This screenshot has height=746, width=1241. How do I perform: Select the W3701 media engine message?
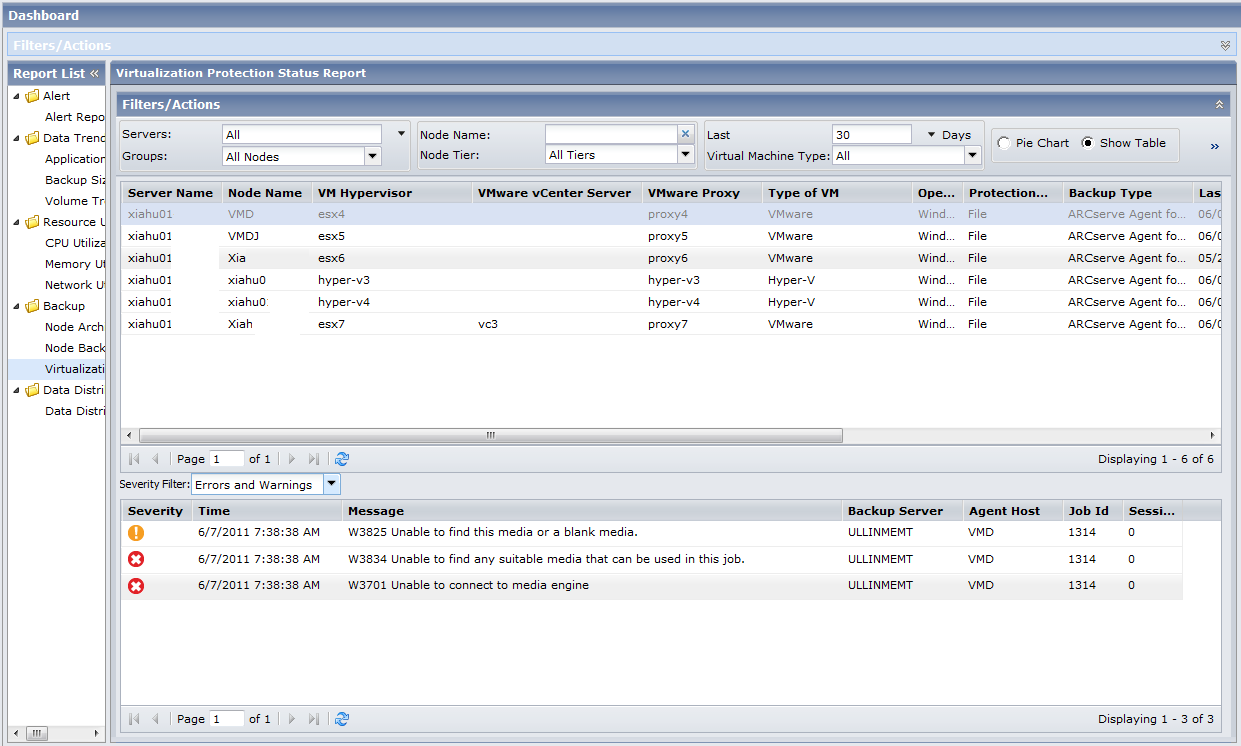(468, 585)
